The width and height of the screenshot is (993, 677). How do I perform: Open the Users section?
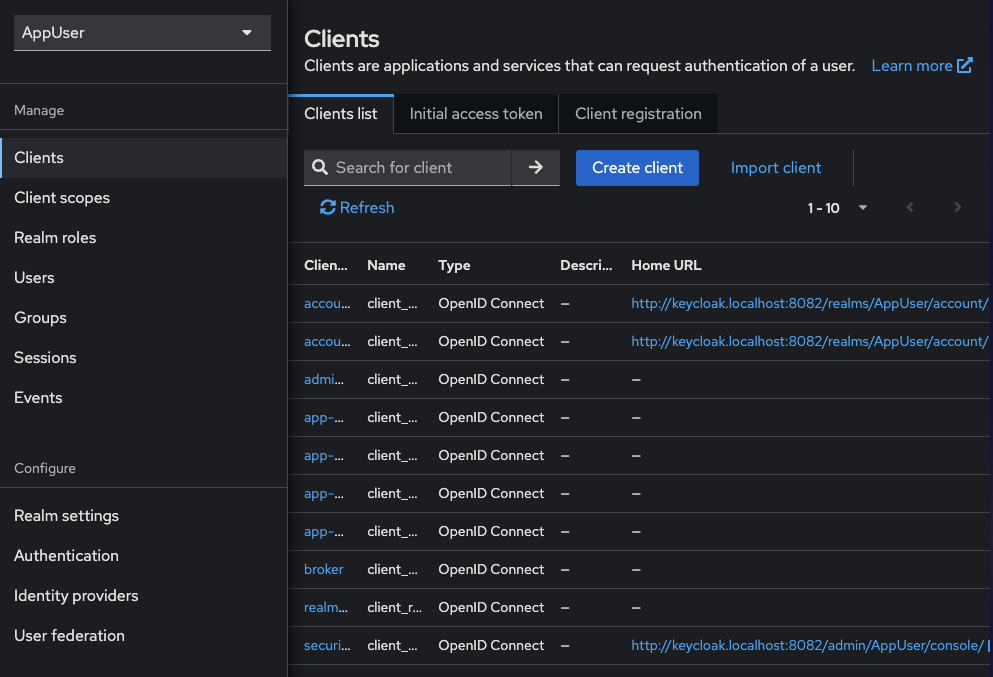click(x=33, y=277)
